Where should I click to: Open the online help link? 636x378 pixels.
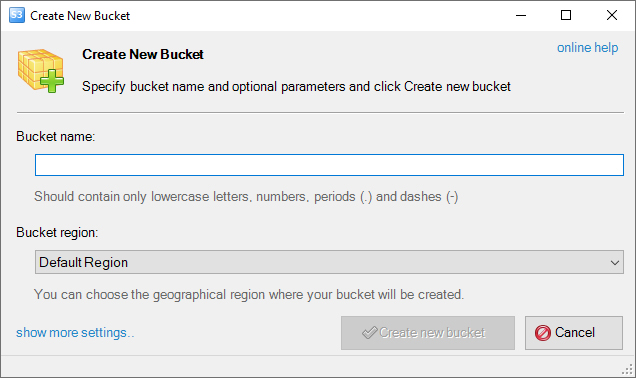click(x=587, y=47)
